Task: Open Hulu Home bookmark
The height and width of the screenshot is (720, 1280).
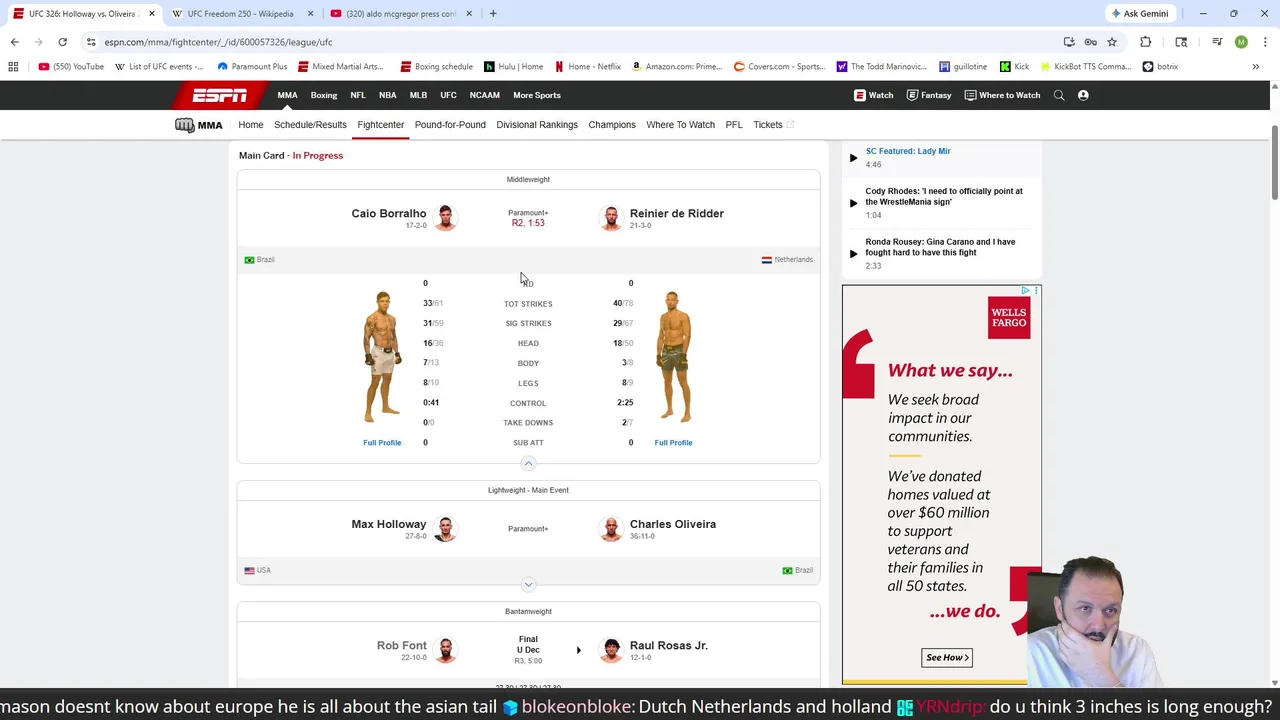Action: (514, 67)
